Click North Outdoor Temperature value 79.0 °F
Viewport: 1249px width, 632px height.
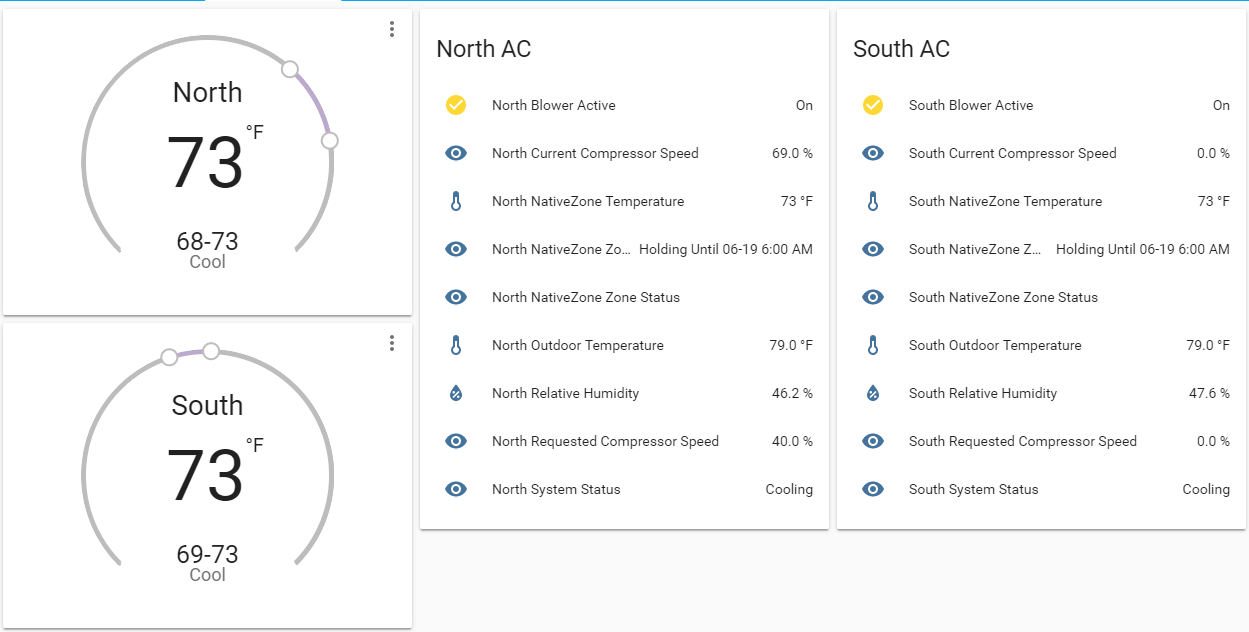pos(790,345)
